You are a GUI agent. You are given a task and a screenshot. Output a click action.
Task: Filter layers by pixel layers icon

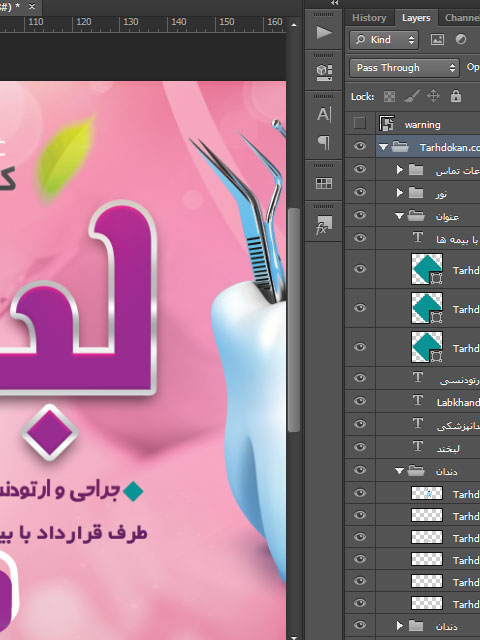pos(437,40)
